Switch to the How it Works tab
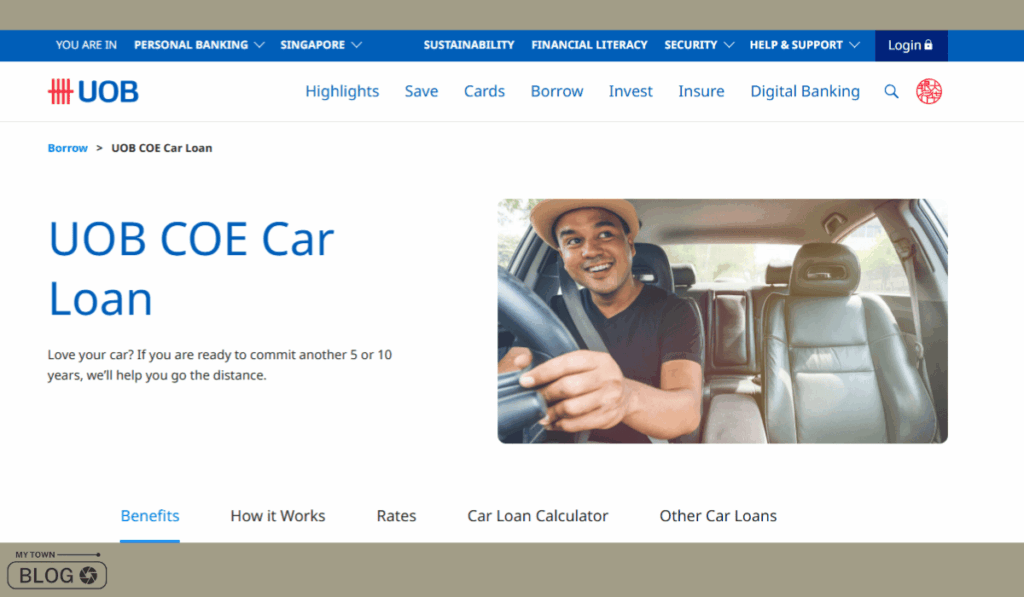This screenshot has height=597, width=1024. pos(278,516)
